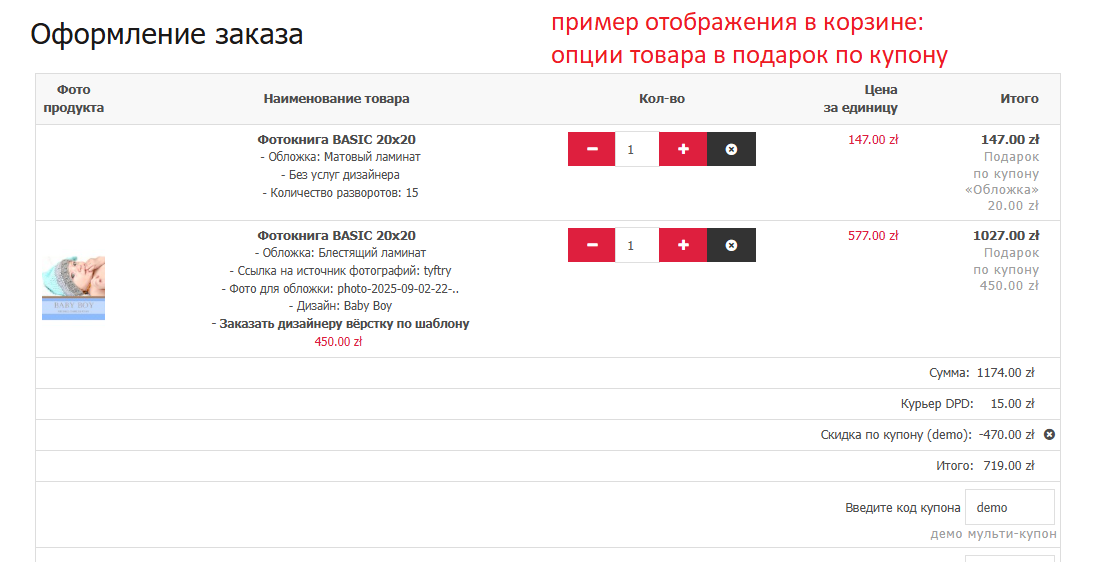Increase quantity of the Матовый ламинат photobook
This screenshot has height=562, width=1116.
(683, 149)
